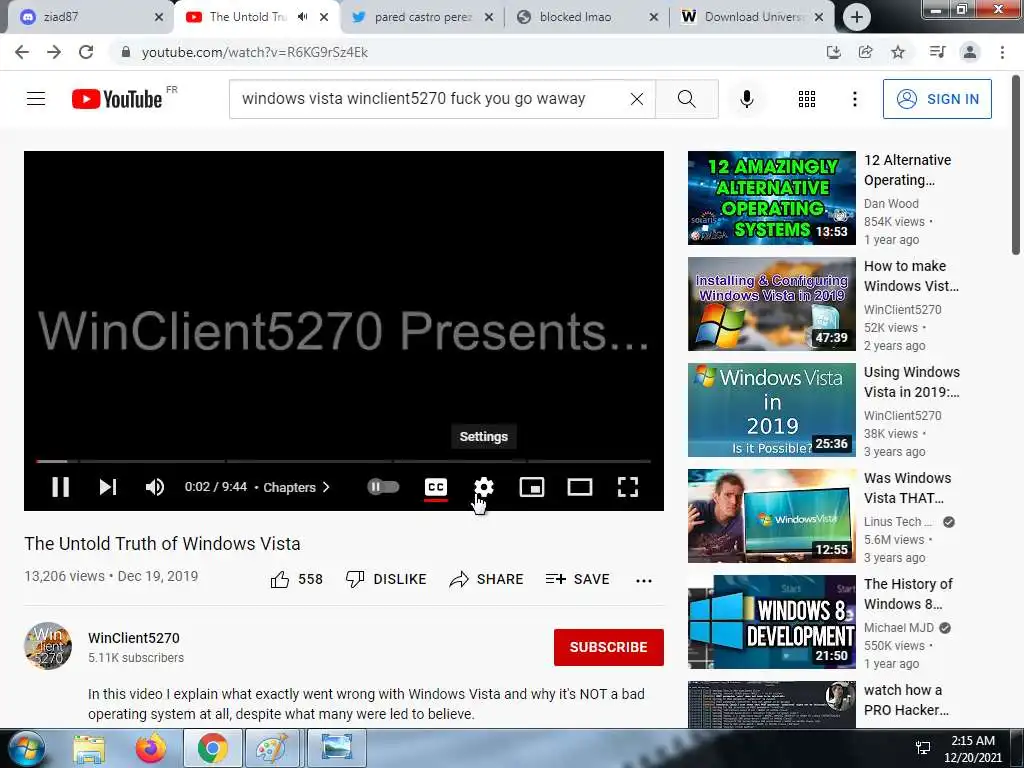Expand the Chapters chevron in player
1024x768 pixels.
point(326,487)
